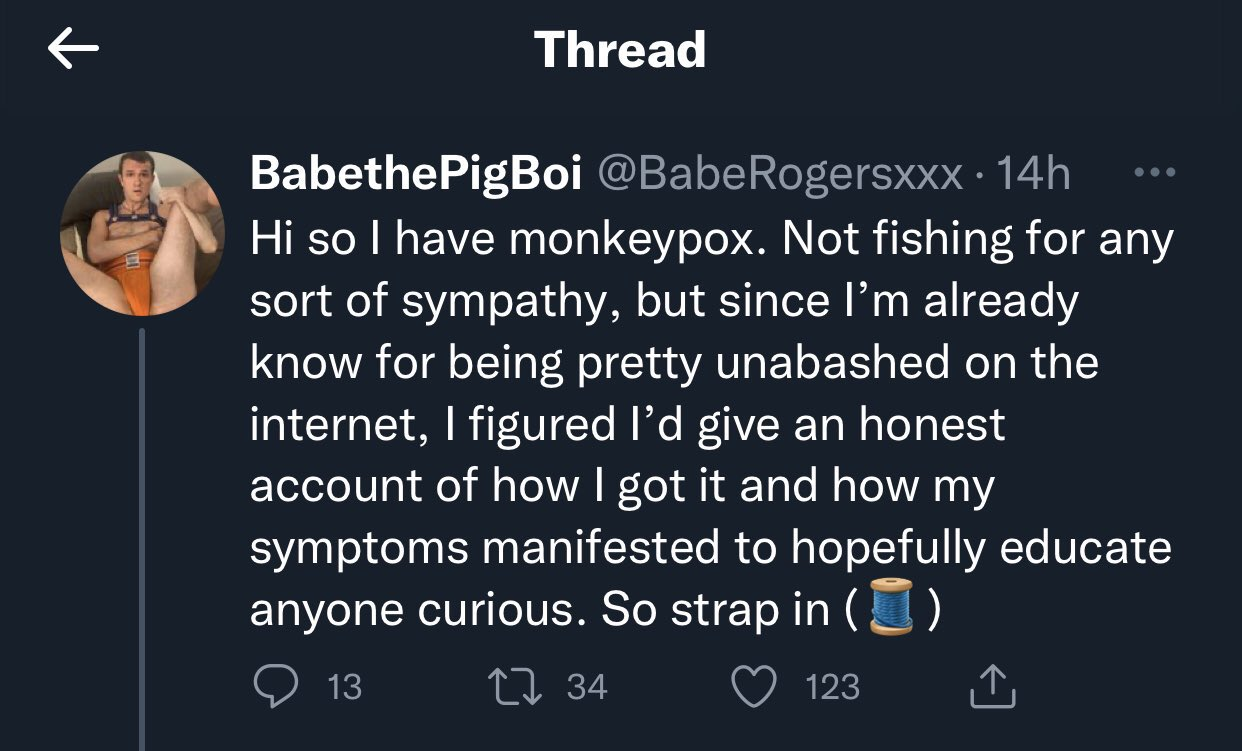Retweet using the retweet arrows icon
This screenshot has width=1242, height=751.
point(513,686)
